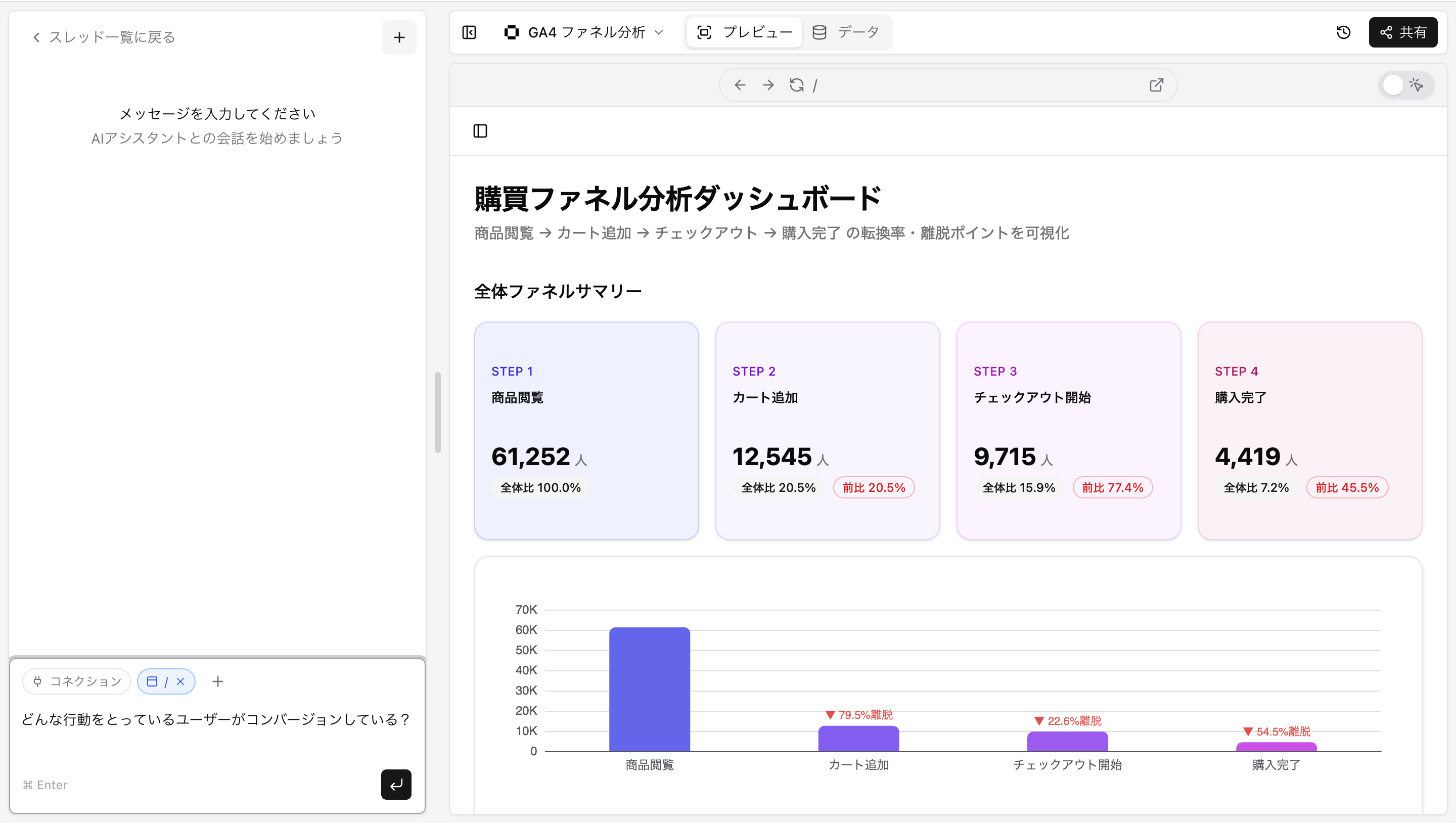Collapse the left chat panel icon

(x=469, y=32)
